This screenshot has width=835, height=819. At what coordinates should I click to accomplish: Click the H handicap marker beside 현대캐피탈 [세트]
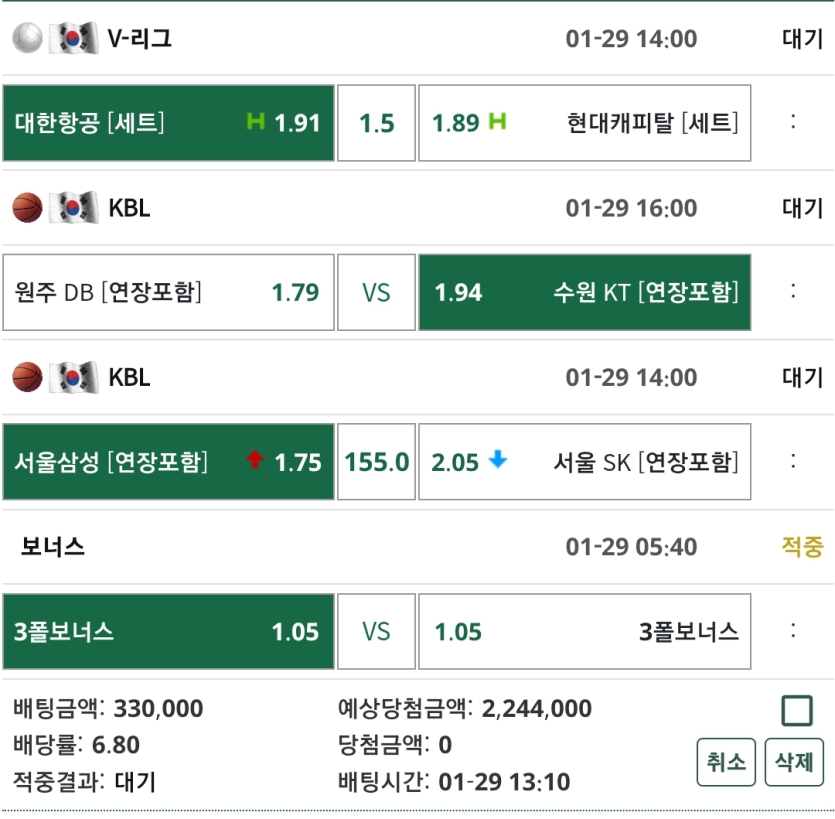click(x=496, y=122)
